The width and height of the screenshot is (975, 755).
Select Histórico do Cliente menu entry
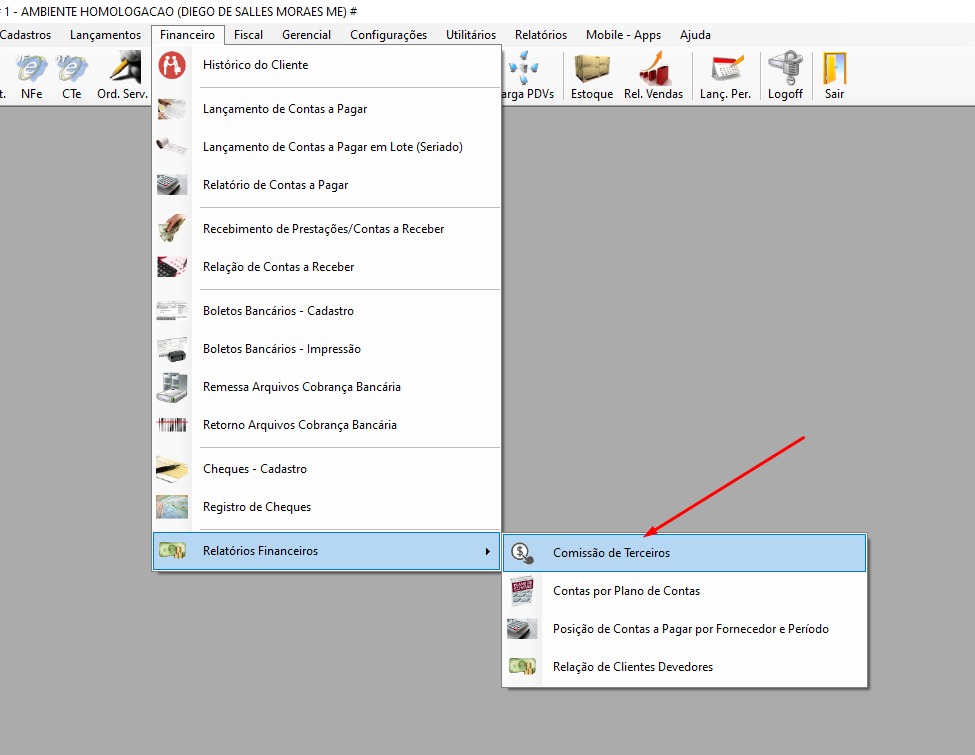click(326, 65)
